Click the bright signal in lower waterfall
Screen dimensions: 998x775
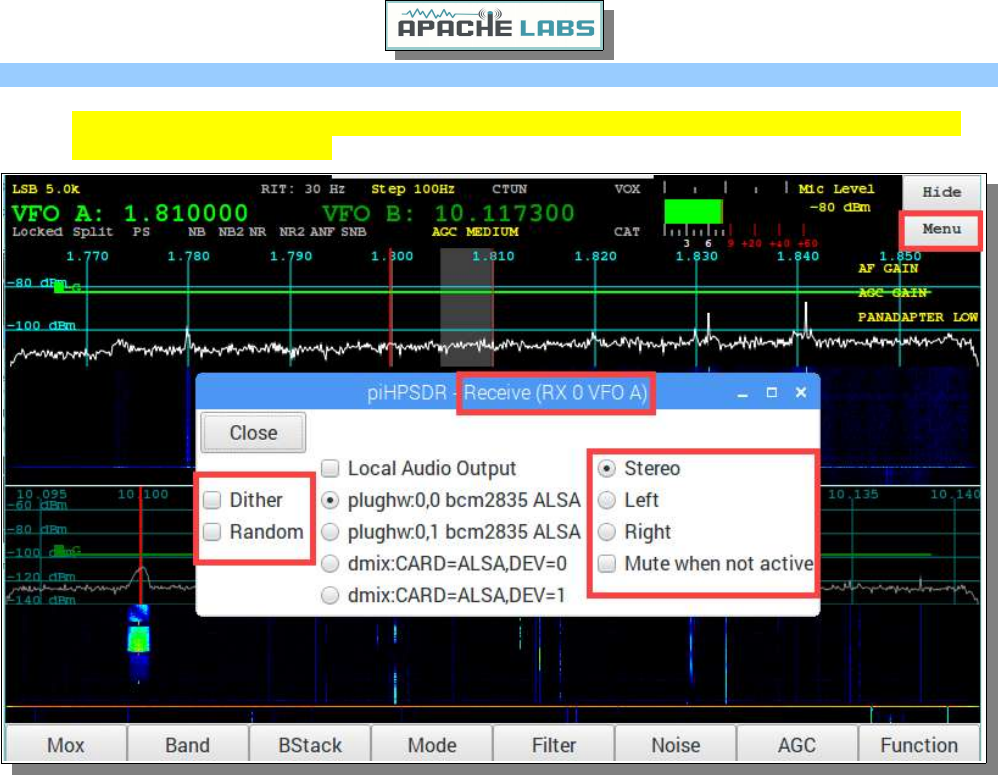pos(139,638)
